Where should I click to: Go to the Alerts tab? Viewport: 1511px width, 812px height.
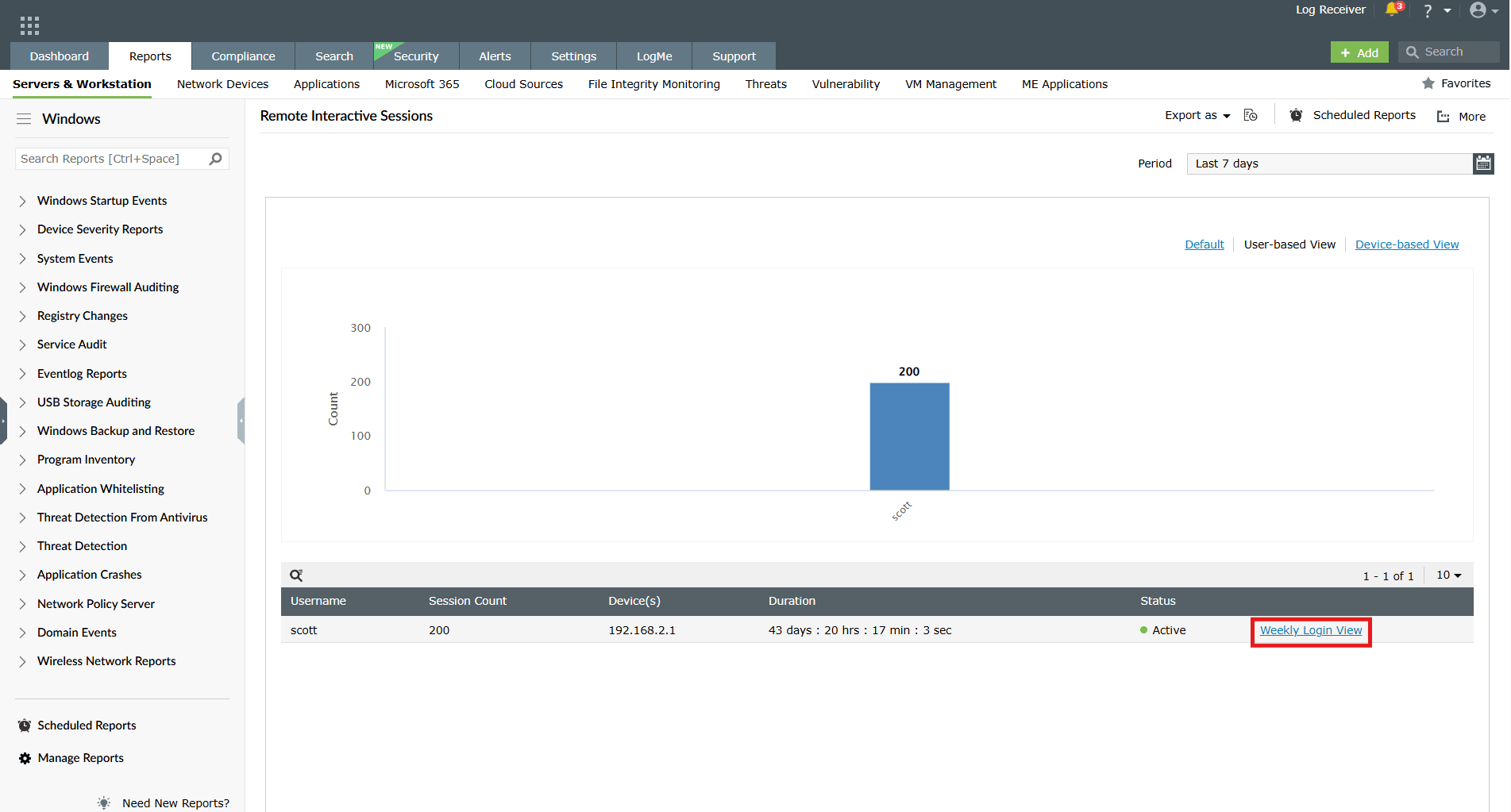[495, 56]
